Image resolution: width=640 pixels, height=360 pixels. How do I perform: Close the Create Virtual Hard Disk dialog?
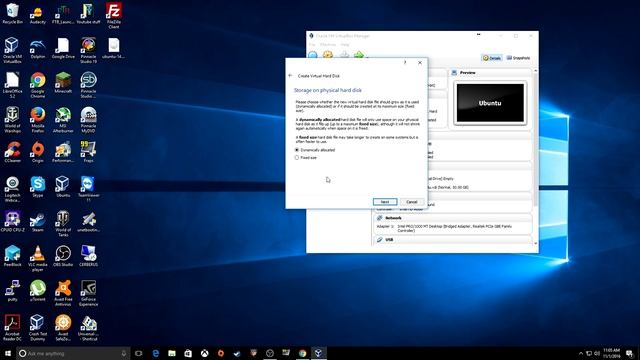[x=420, y=62]
